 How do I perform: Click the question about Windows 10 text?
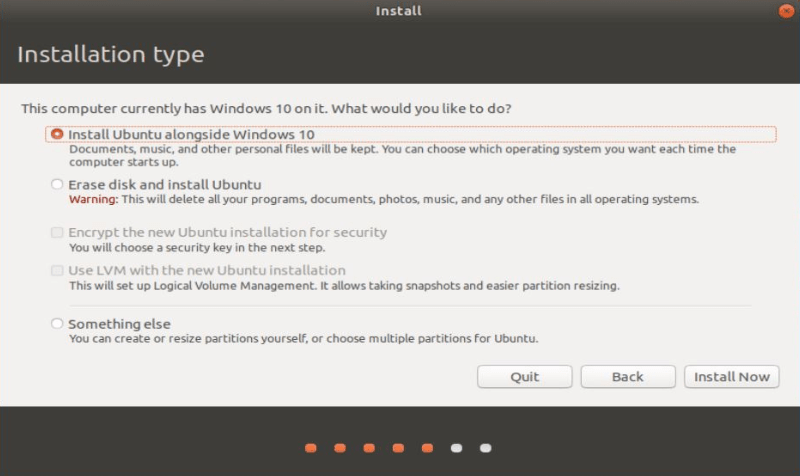pos(266,109)
